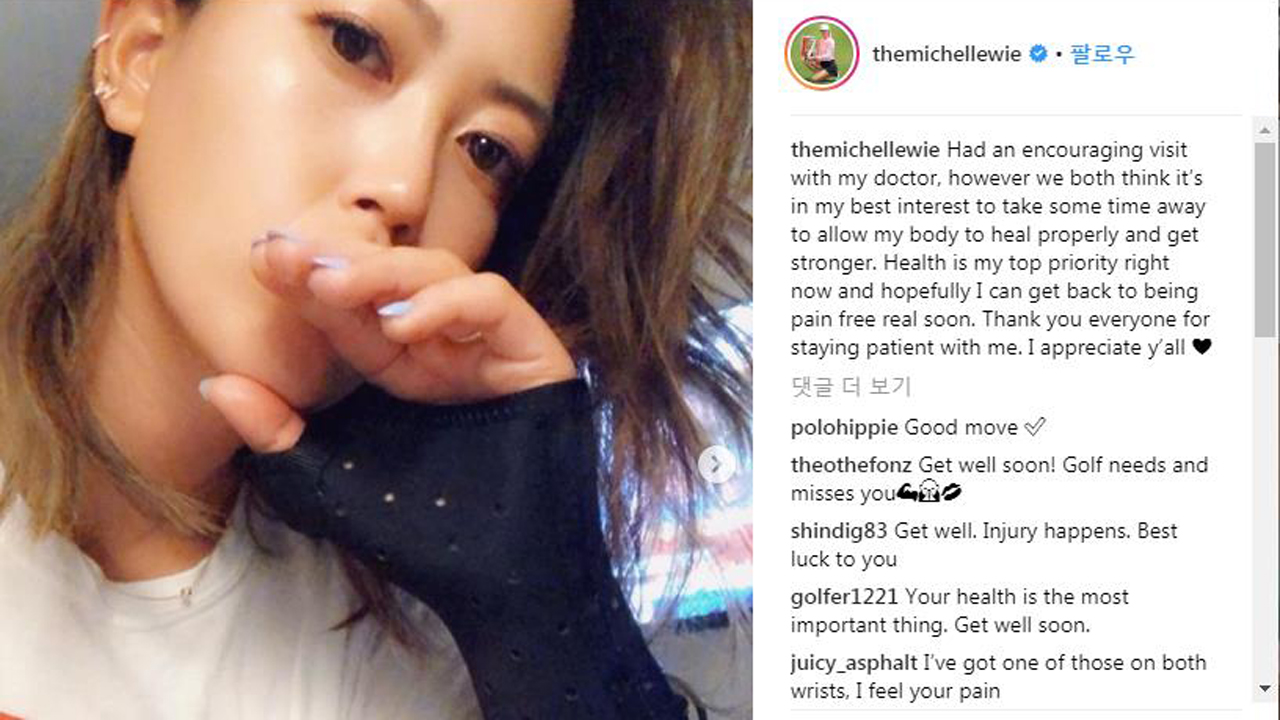Open themichellewie username in header
Screen dimensions: 1280x720
(x=947, y=54)
